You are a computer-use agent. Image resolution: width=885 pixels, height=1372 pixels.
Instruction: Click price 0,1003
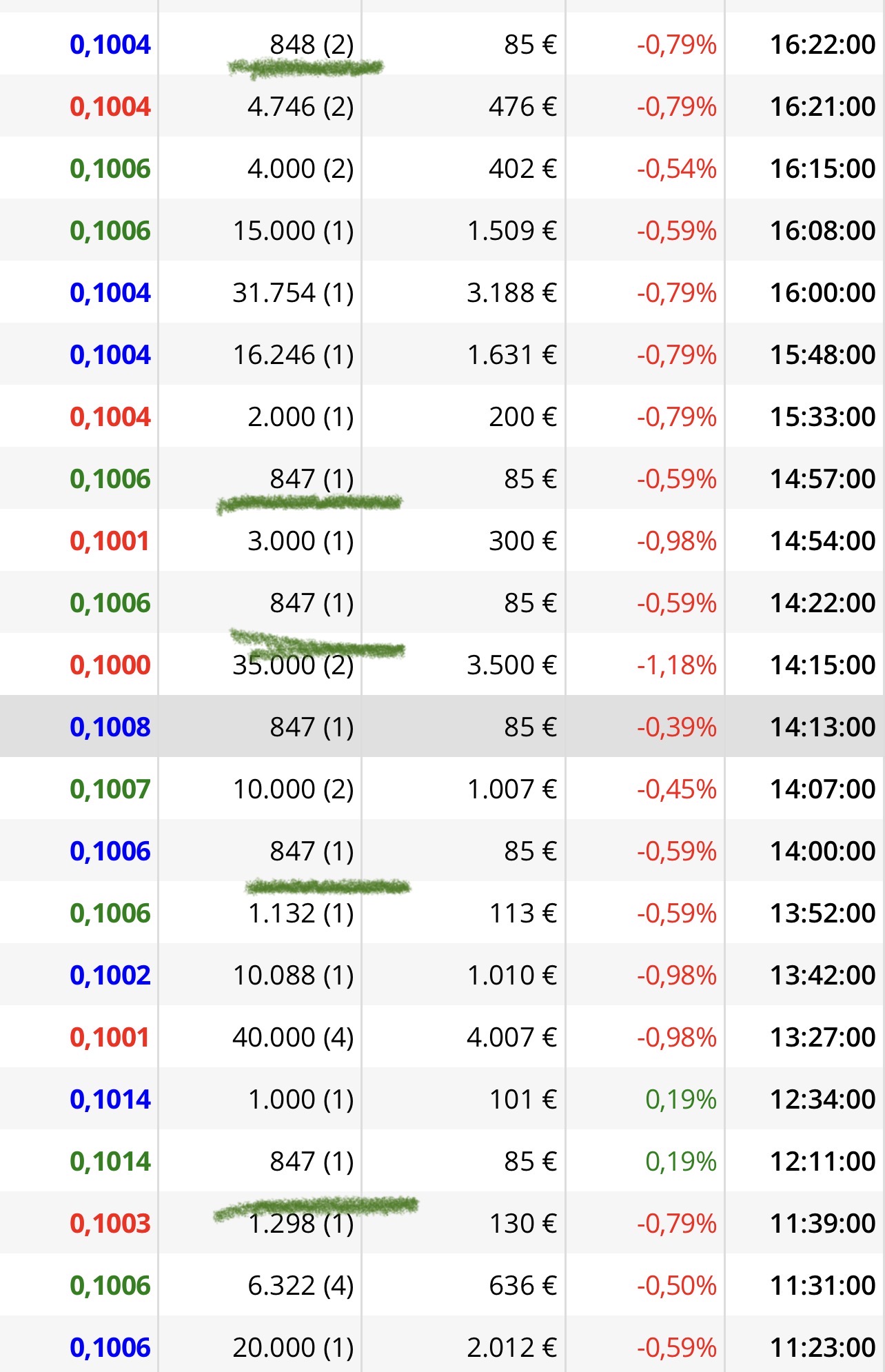click(x=110, y=1224)
